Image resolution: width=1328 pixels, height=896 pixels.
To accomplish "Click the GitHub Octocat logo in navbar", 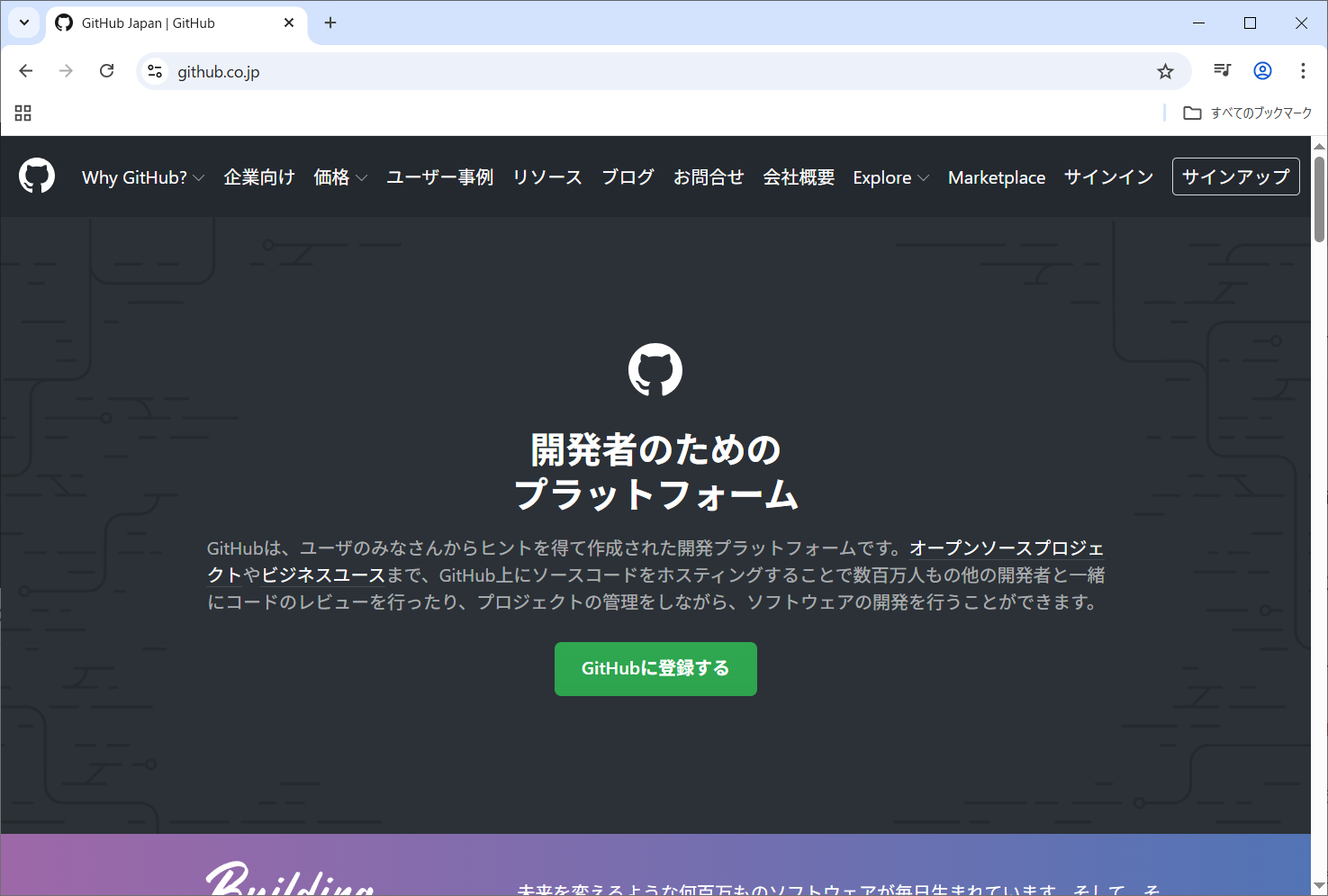I will tap(37, 176).
